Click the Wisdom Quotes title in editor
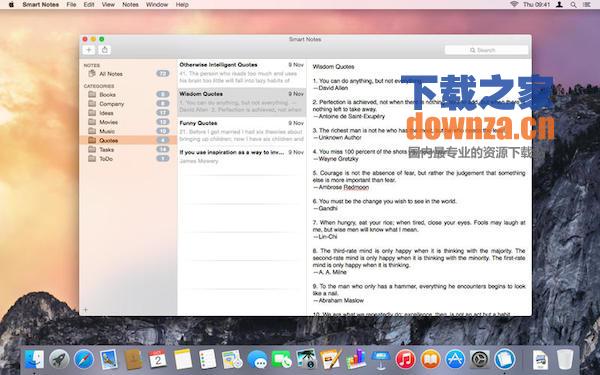The width and height of the screenshot is (600, 375). tap(333, 67)
